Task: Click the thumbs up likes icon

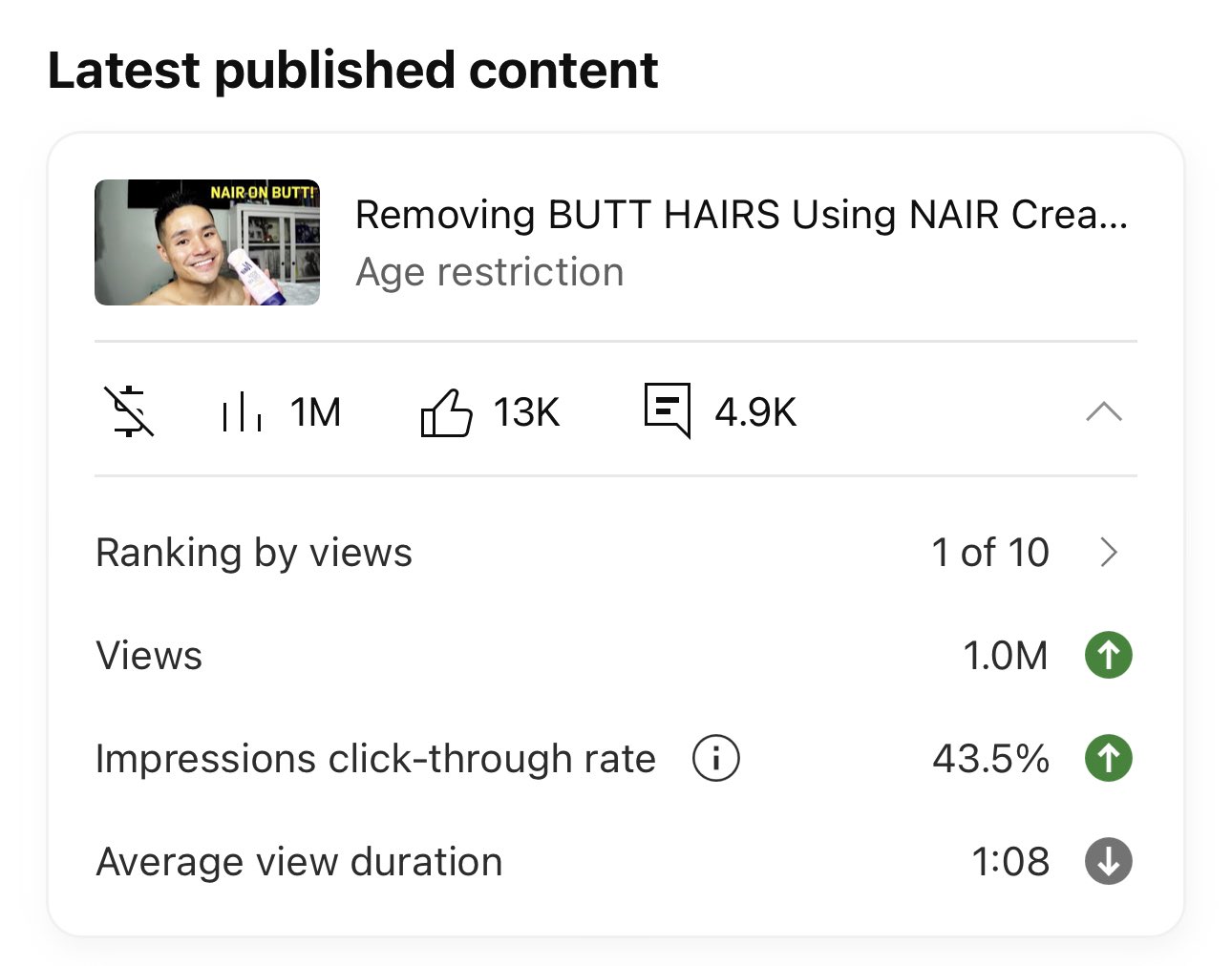Action: 446,412
